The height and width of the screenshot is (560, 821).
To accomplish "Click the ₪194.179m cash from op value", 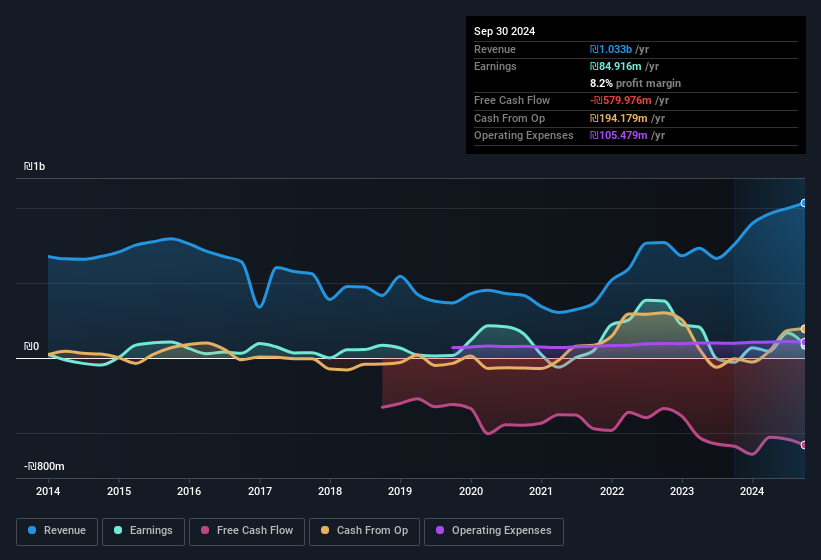I will [x=618, y=118].
